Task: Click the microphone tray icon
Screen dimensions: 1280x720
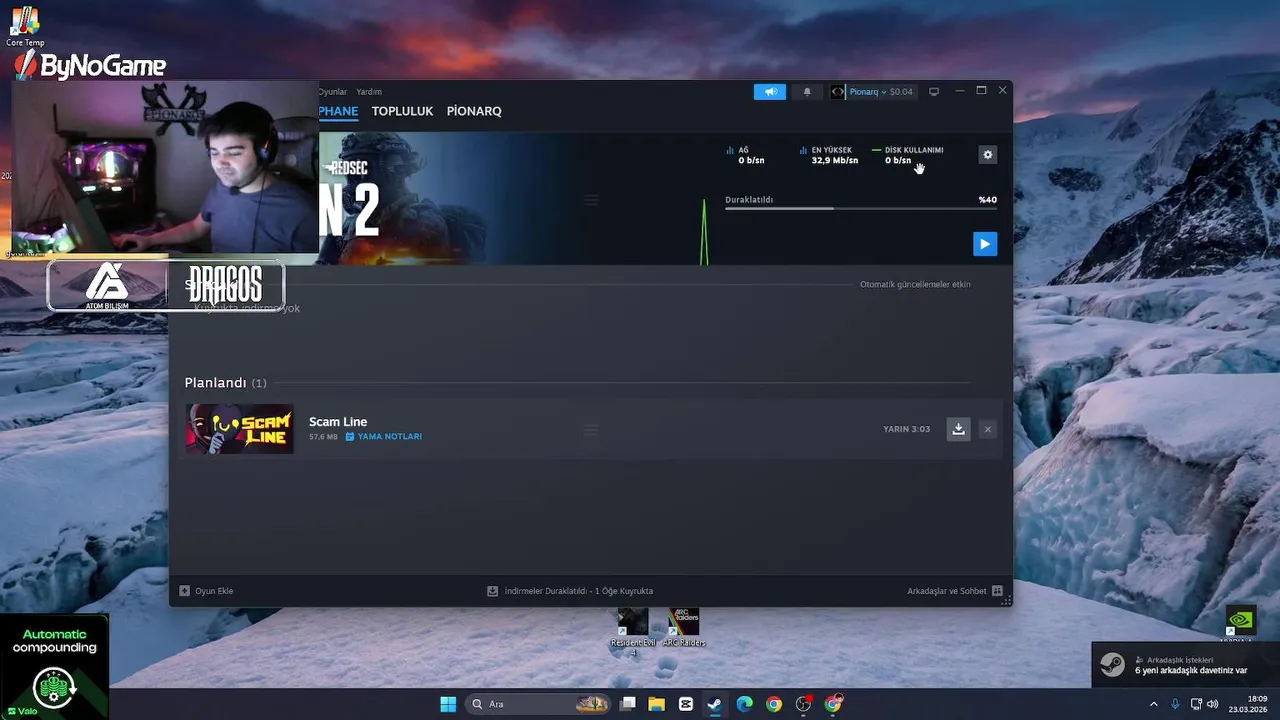Action: click(1175, 704)
